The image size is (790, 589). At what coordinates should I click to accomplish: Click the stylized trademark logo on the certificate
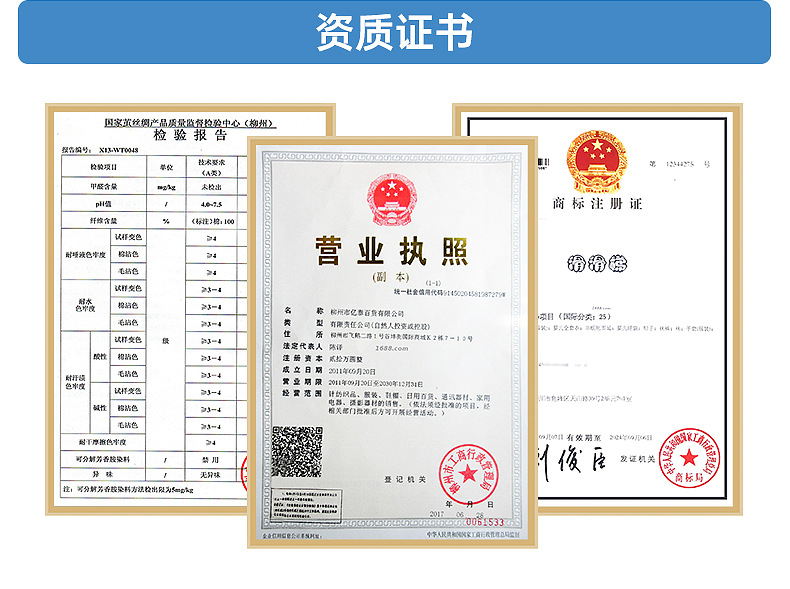(597, 263)
